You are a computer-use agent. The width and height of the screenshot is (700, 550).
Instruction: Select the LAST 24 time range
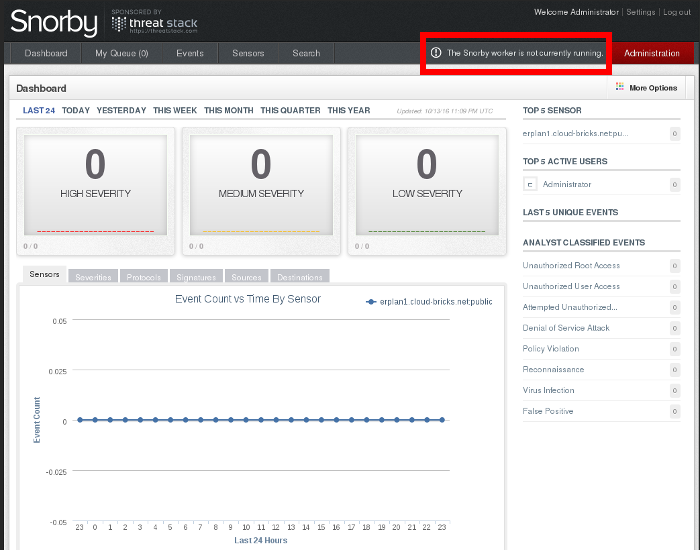(x=39, y=110)
